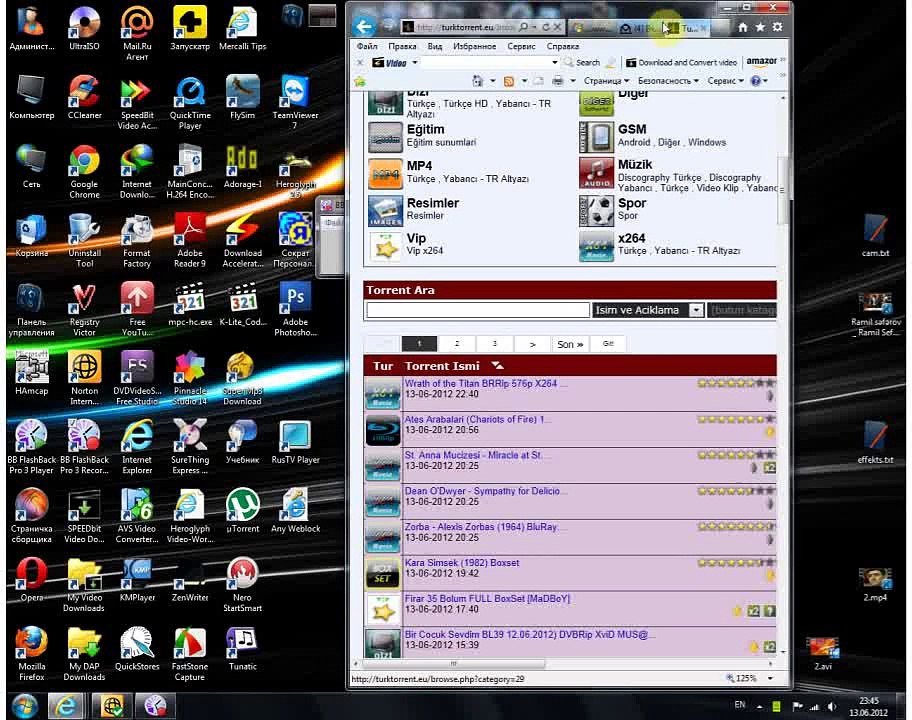Open the Windows Start button
Screen dimensions: 912x720
pyautogui.click(x=24, y=706)
